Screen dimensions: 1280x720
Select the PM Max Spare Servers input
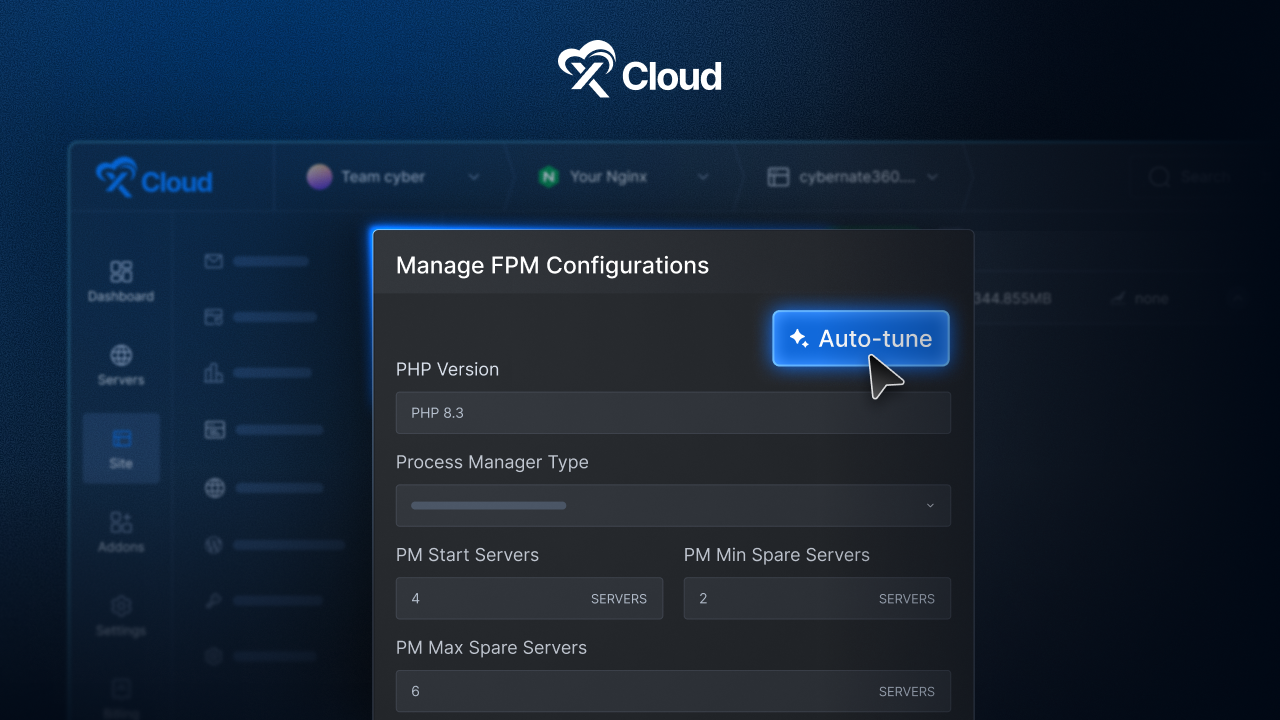click(x=673, y=691)
